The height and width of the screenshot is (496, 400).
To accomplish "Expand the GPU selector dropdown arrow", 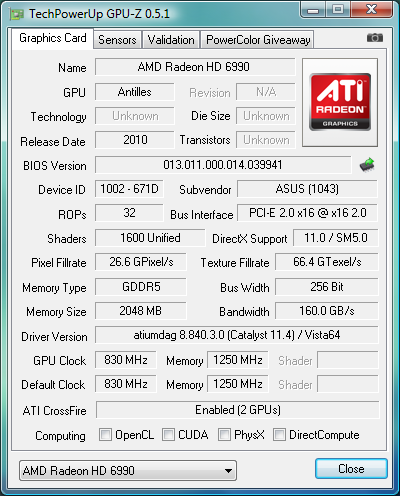I will coord(228,471).
